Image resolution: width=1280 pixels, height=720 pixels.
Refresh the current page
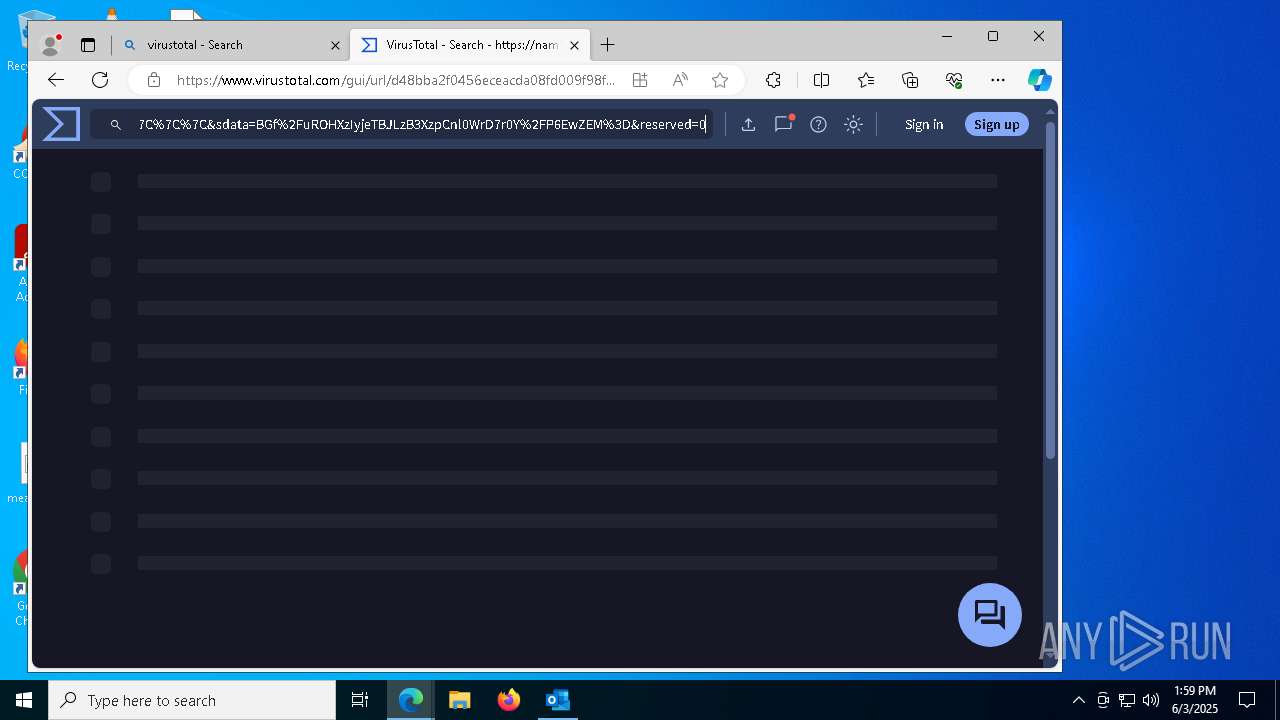click(x=100, y=80)
